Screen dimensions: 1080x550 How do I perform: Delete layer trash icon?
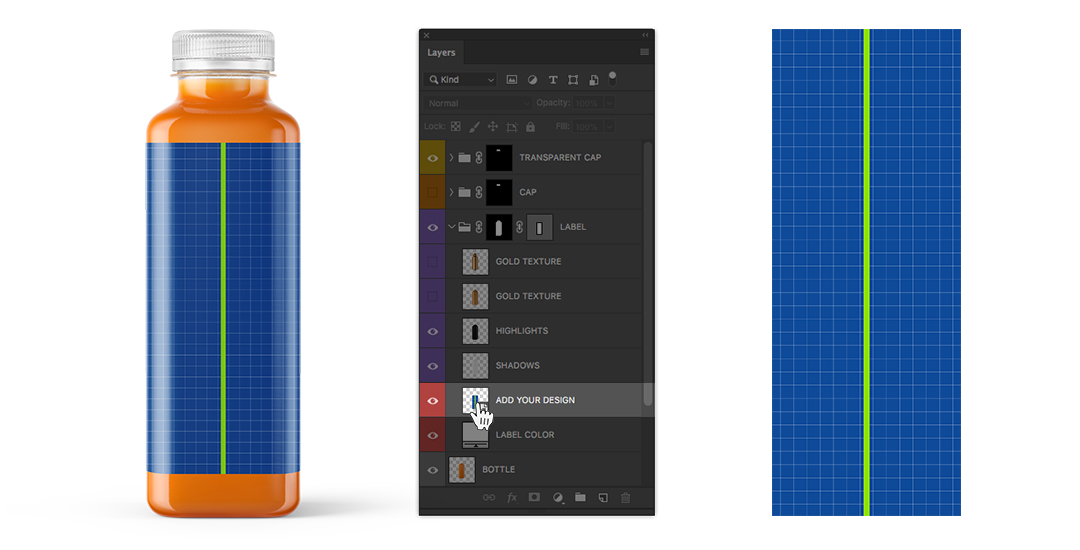(625, 498)
